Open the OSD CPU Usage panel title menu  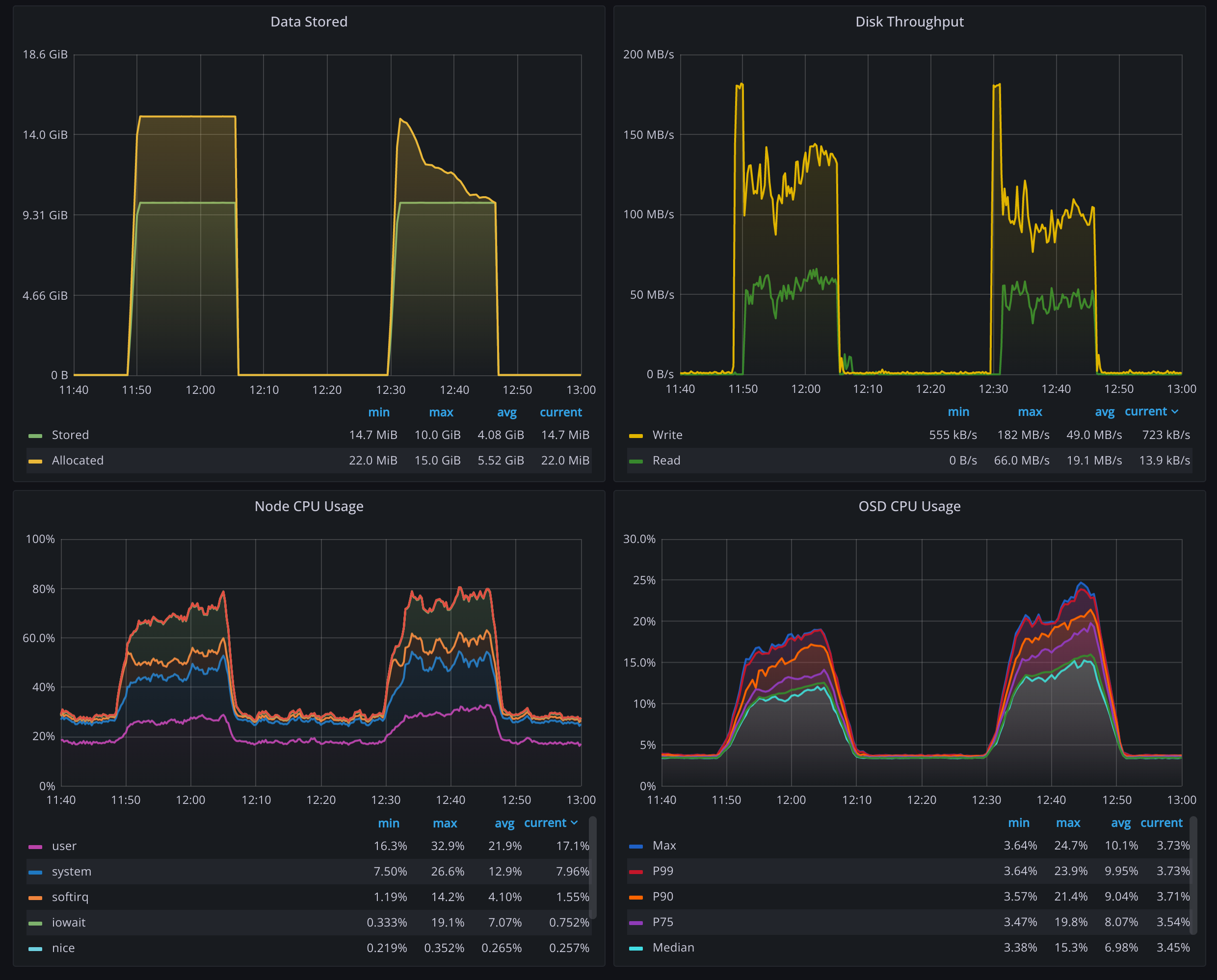point(909,506)
